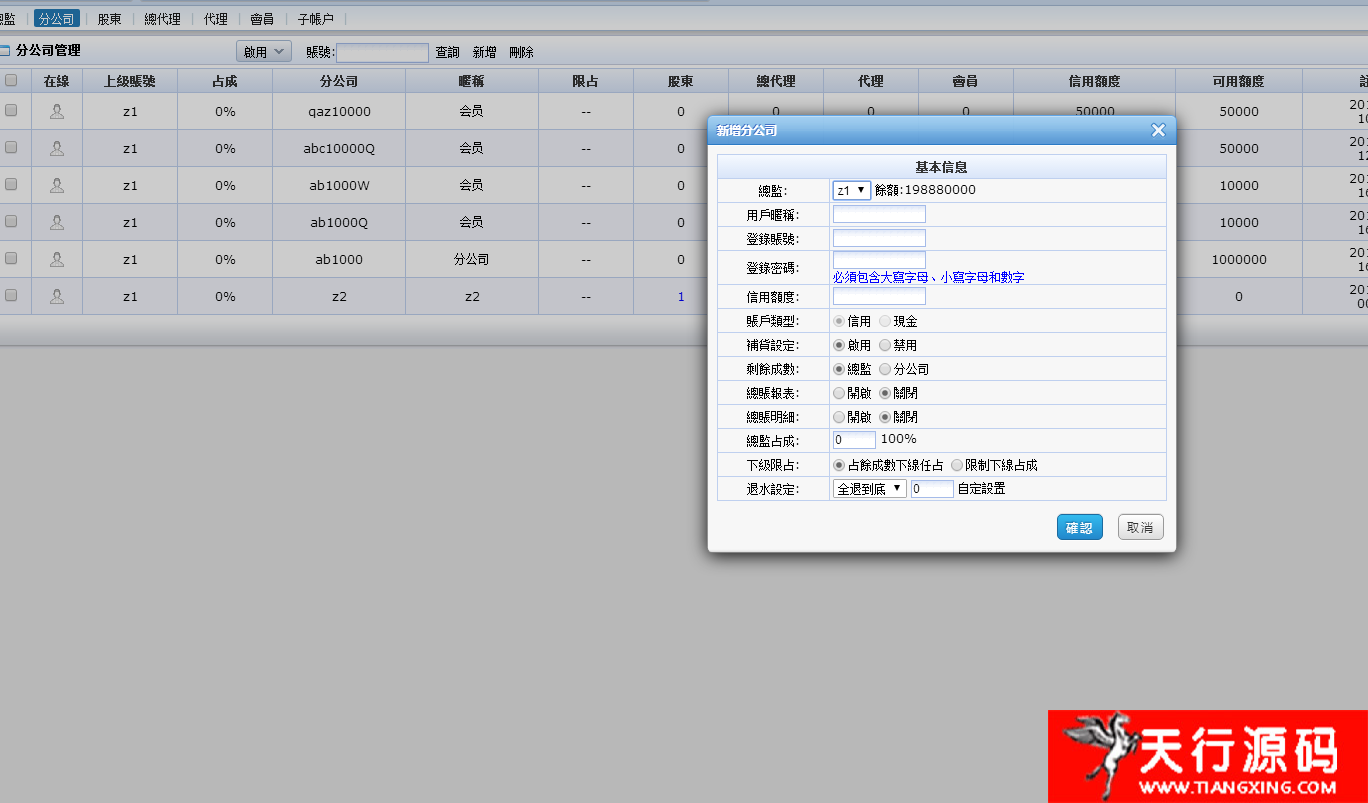Click the 新增 link in toolbar
This screenshot has width=1368, height=803.
[x=484, y=52]
